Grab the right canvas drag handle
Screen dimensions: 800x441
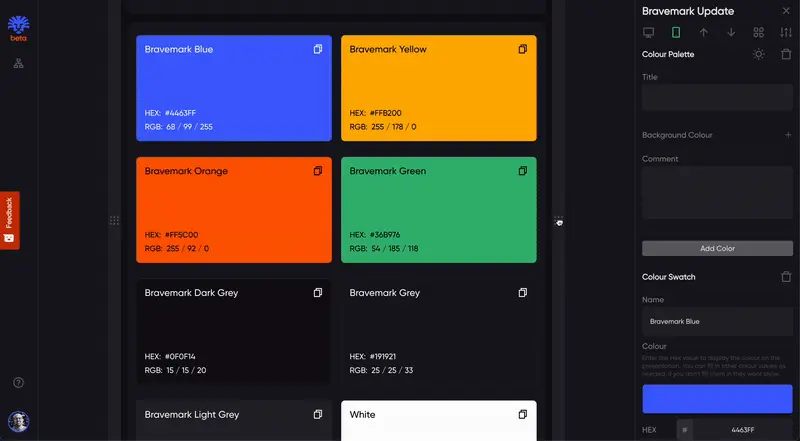pos(559,220)
